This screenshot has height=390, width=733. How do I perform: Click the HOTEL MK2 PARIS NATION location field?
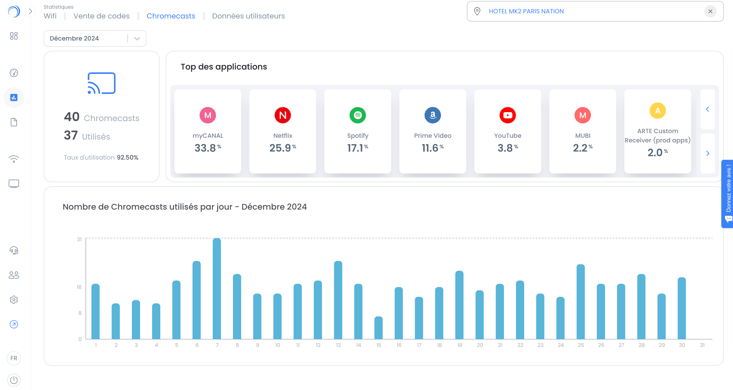tap(595, 11)
